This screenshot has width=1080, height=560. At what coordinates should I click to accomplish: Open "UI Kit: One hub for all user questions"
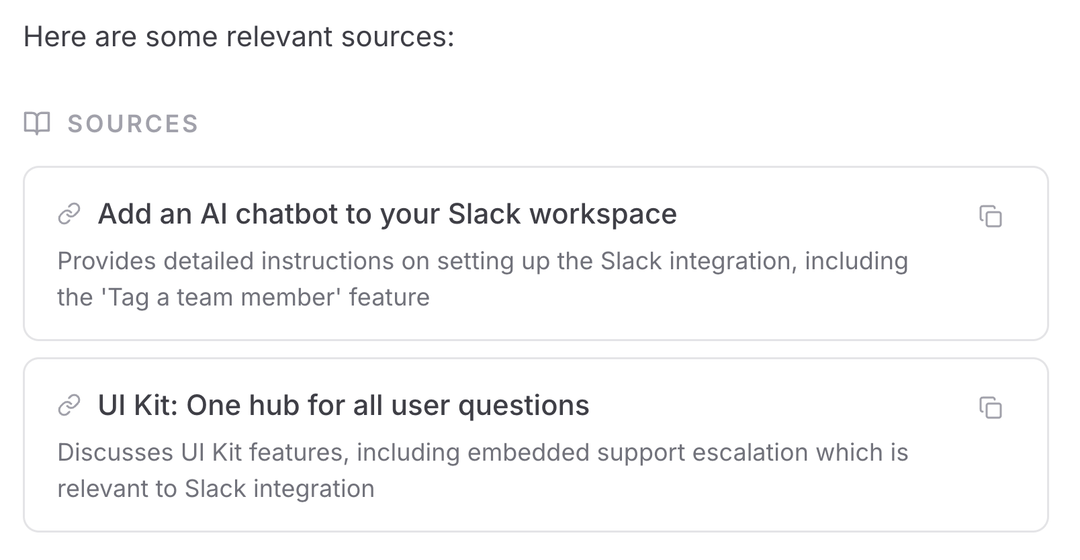[x=343, y=405]
